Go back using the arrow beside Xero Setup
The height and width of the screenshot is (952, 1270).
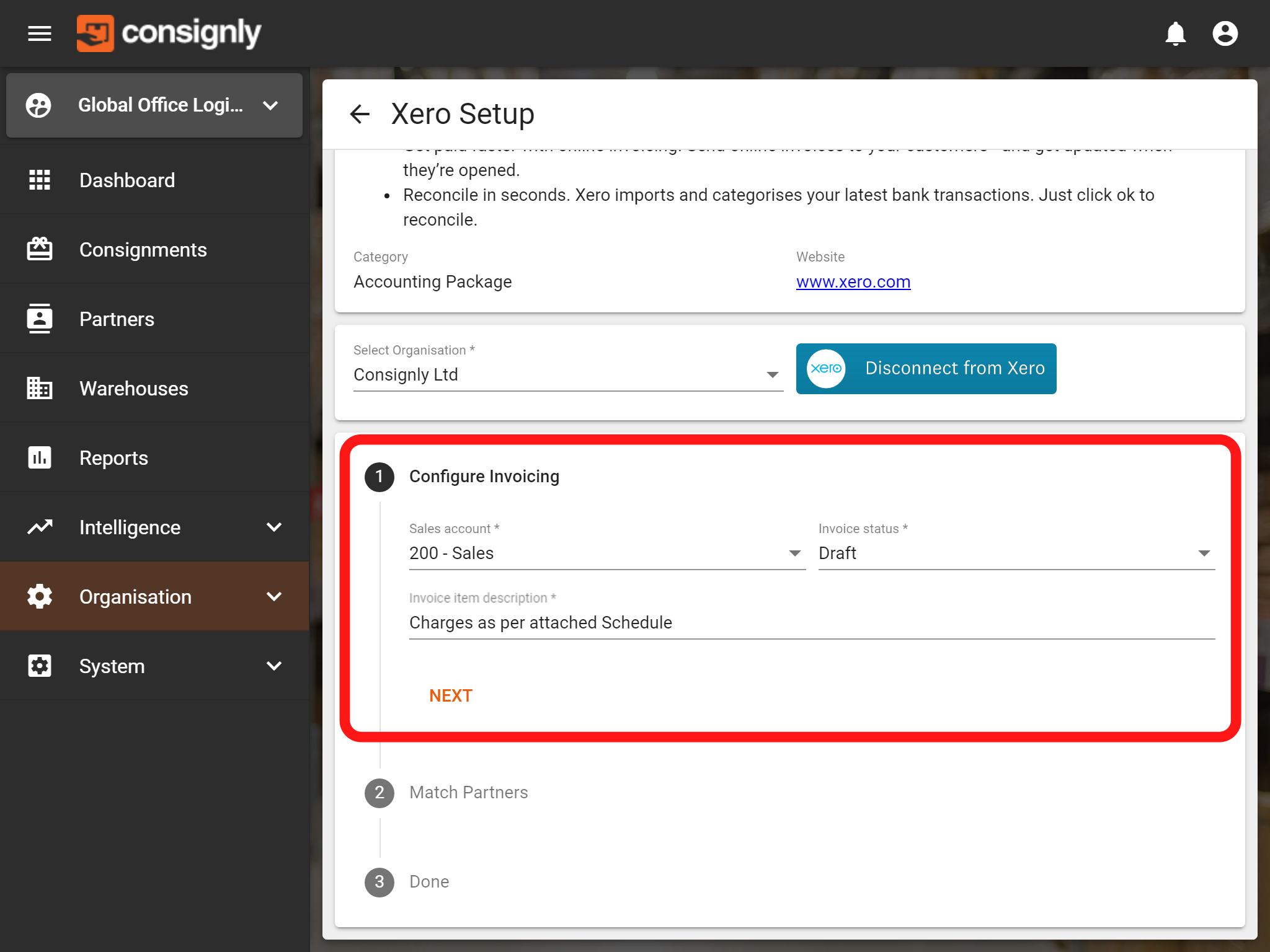click(360, 114)
